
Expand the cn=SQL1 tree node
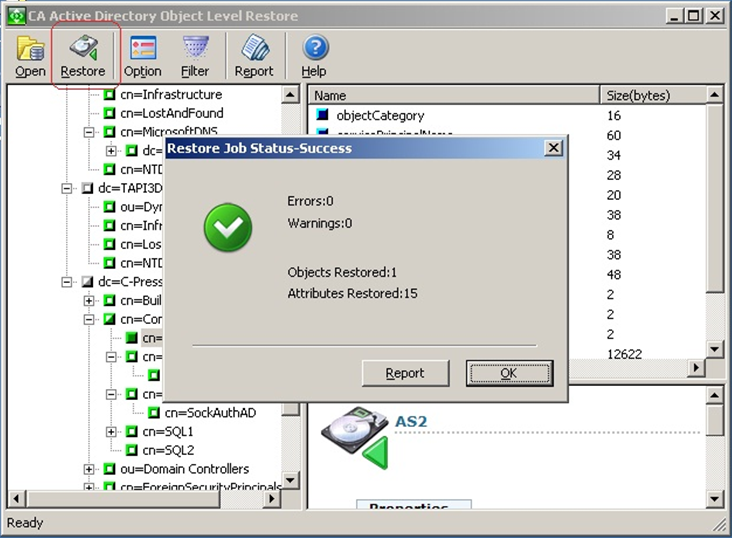111,432
